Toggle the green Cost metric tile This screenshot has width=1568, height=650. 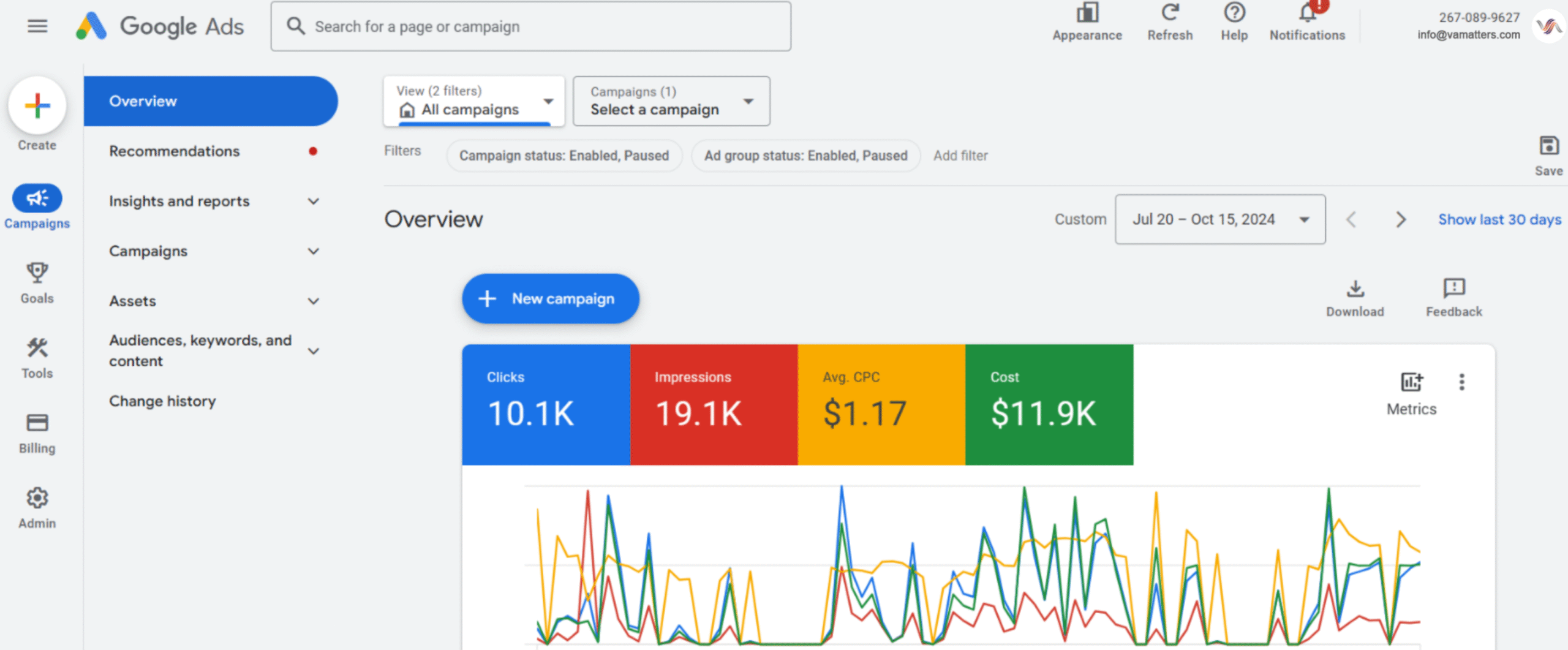click(1049, 404)
